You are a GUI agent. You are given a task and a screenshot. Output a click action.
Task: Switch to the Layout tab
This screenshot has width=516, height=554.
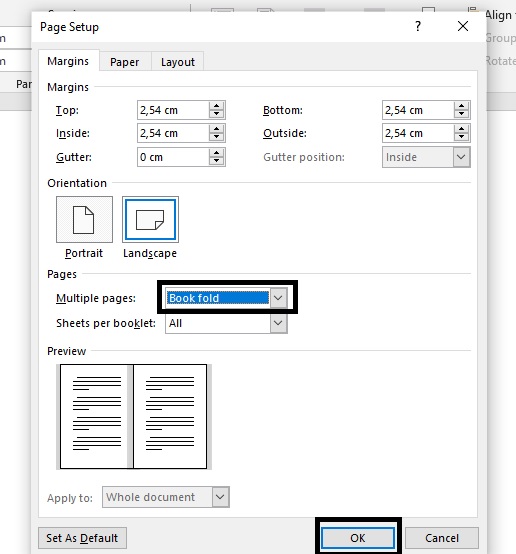177,62
